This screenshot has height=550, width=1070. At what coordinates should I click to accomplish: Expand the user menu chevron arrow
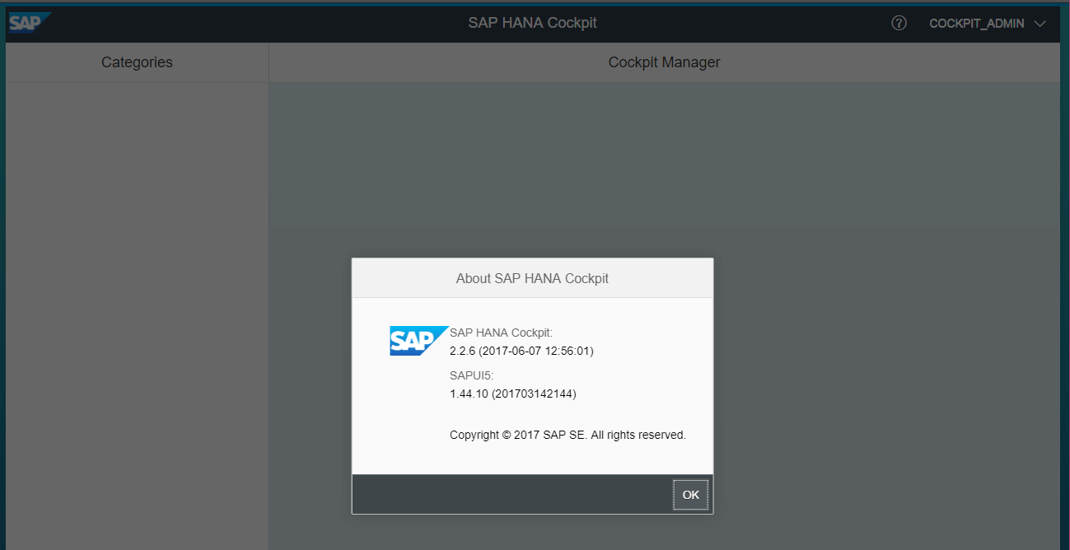point(1040,23)
